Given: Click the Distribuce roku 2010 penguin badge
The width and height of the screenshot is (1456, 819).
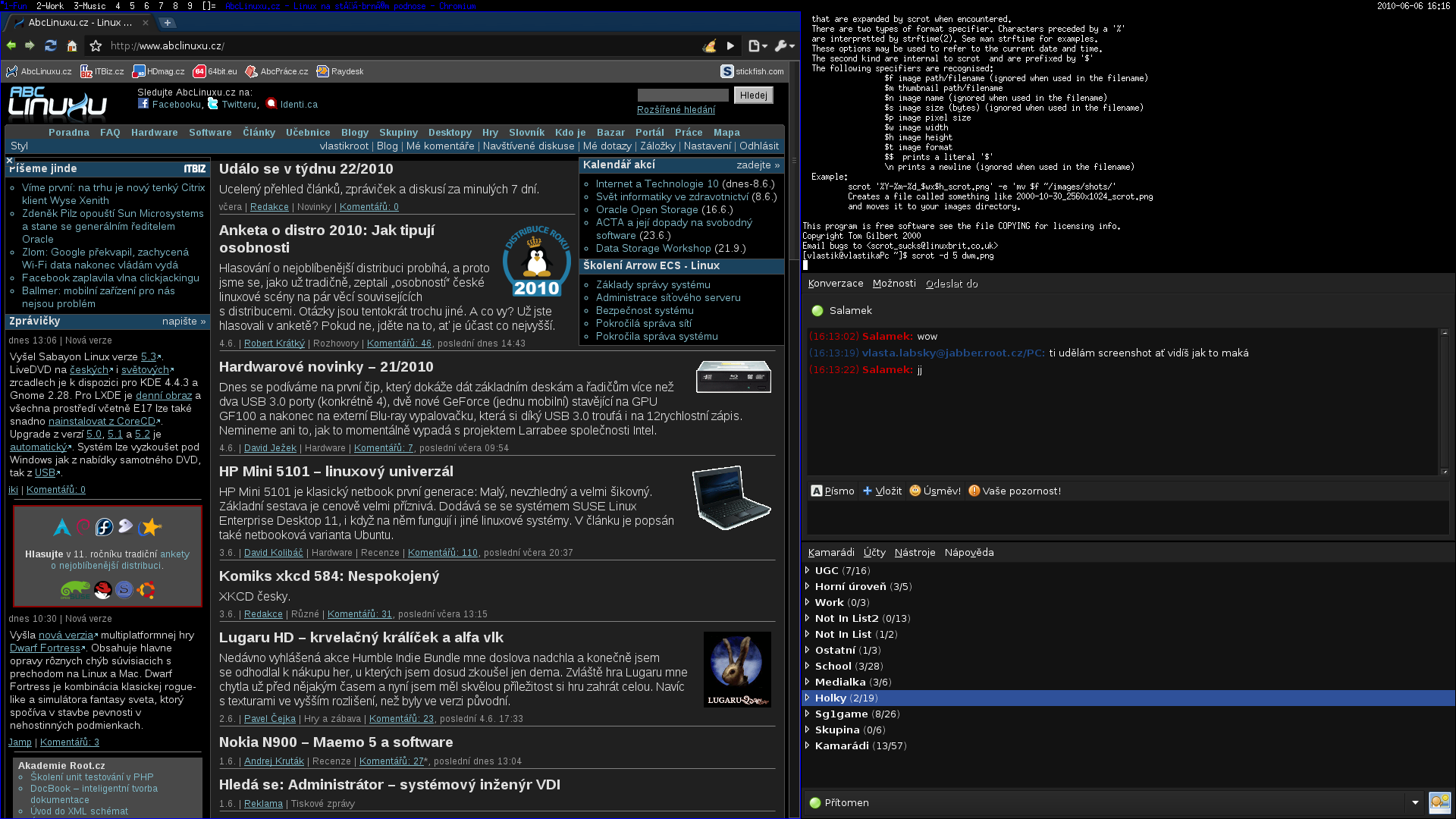Looking at the screenshot, I should point(536,261).
